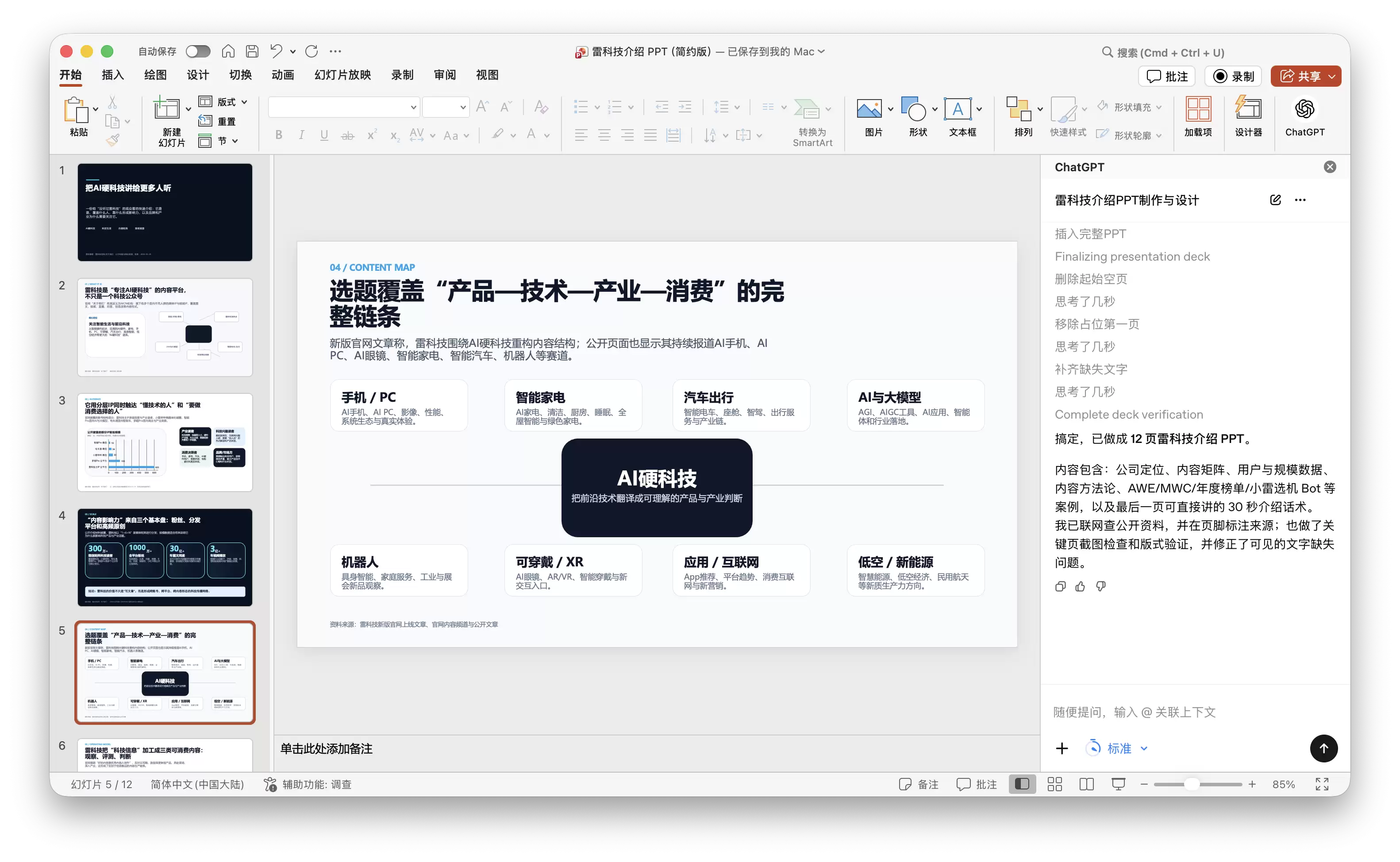Undo the last action
The image size is (1400, 862).
[277, 51]
